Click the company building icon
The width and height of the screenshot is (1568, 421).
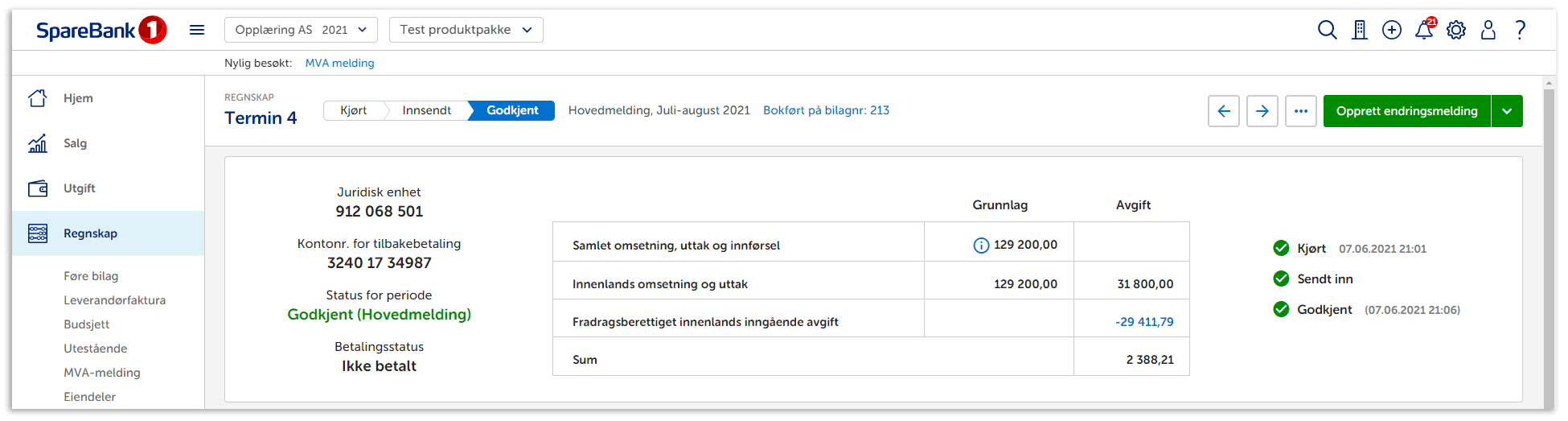coord(1360,31)
